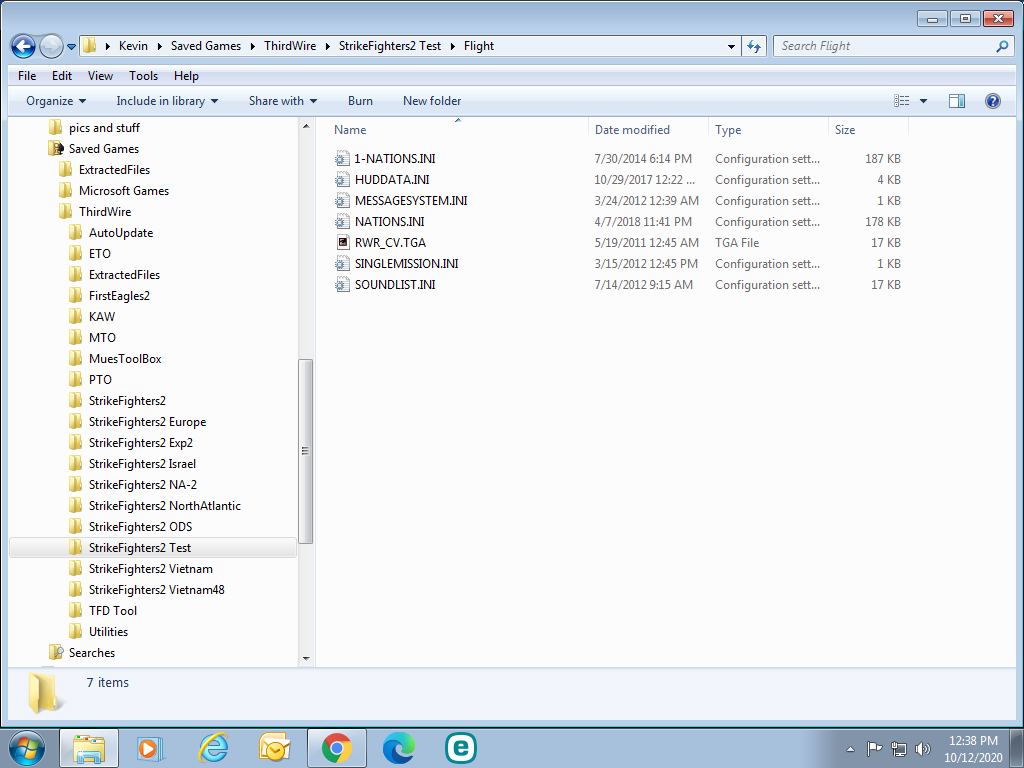
Task: Select the SOUNDLIST.INI file icon
Action: 342,285
